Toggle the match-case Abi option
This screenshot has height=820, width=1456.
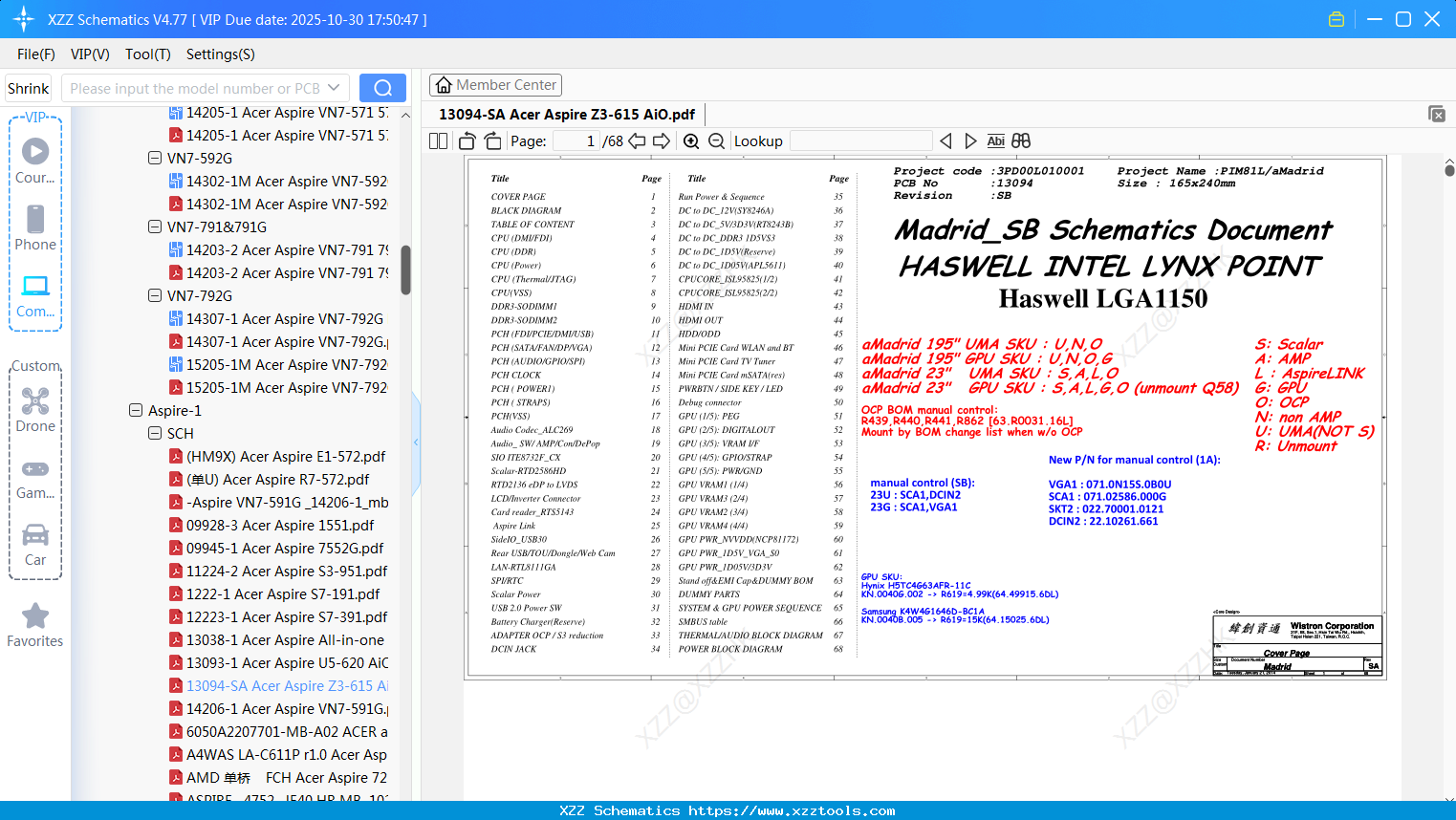pyautogui.click(x=996, y=141)
